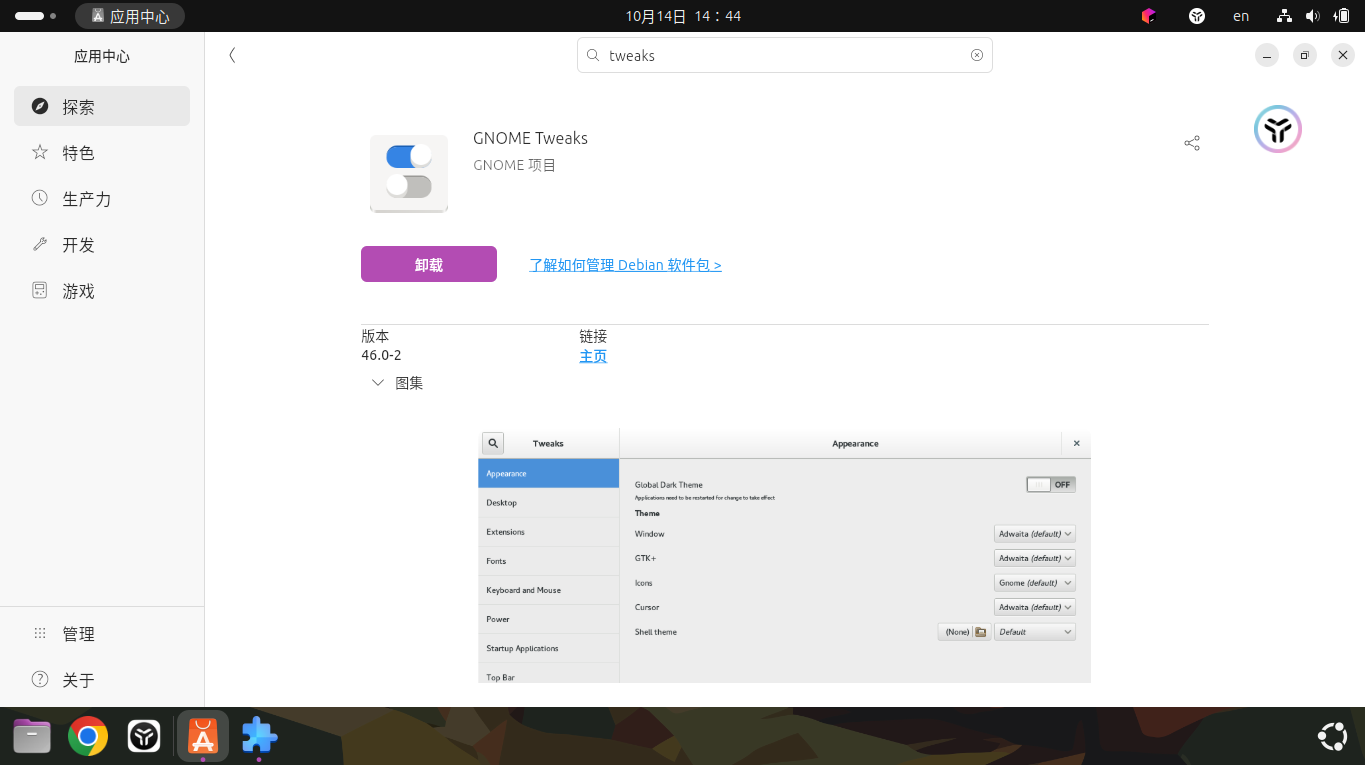Focus the tweaks search field
1365x765 pixels.
pos(784,55)
